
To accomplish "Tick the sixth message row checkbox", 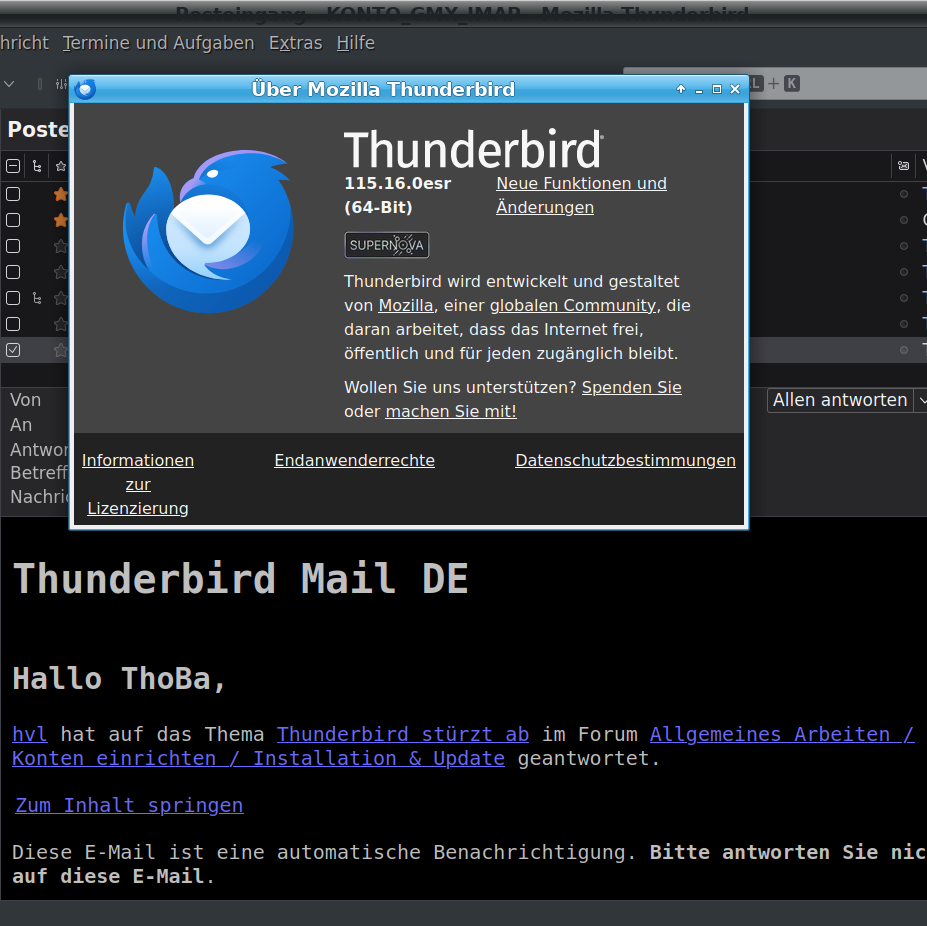I will 13,324.
